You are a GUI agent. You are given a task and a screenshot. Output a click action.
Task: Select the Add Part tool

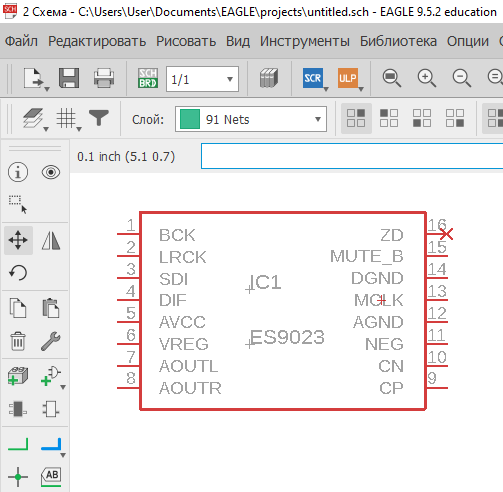(x=18, y=376)
